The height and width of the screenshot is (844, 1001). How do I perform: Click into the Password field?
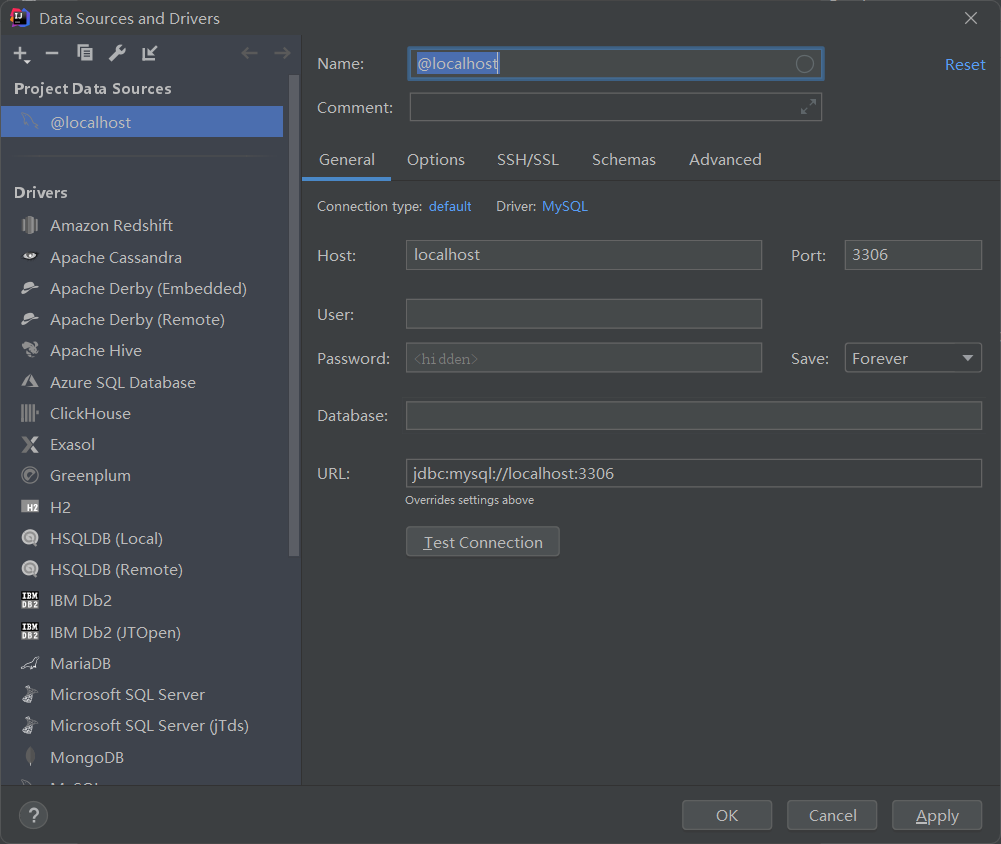point(583,358)
